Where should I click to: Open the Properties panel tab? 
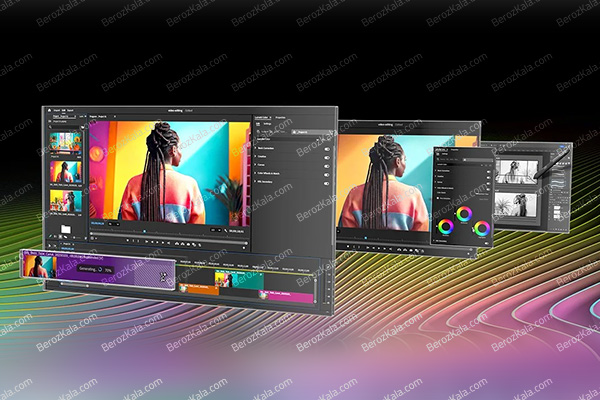[280, 118]
